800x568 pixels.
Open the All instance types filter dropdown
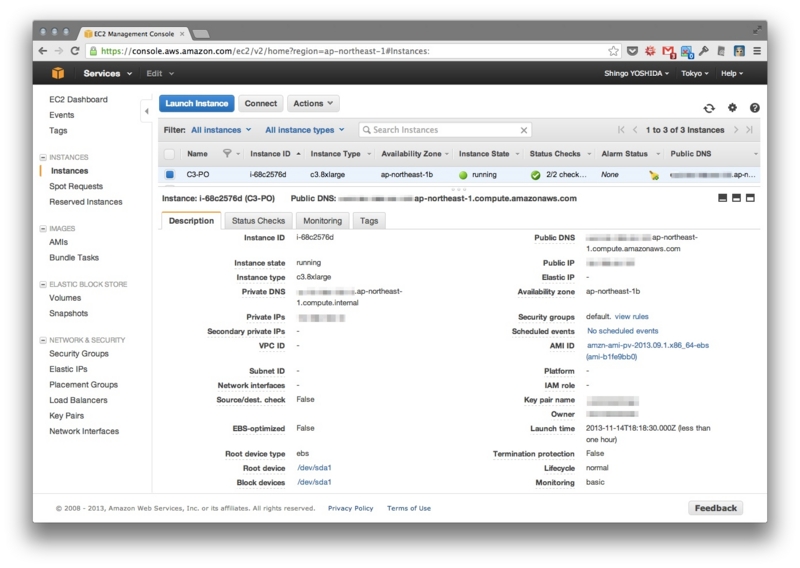coord(305,130)
